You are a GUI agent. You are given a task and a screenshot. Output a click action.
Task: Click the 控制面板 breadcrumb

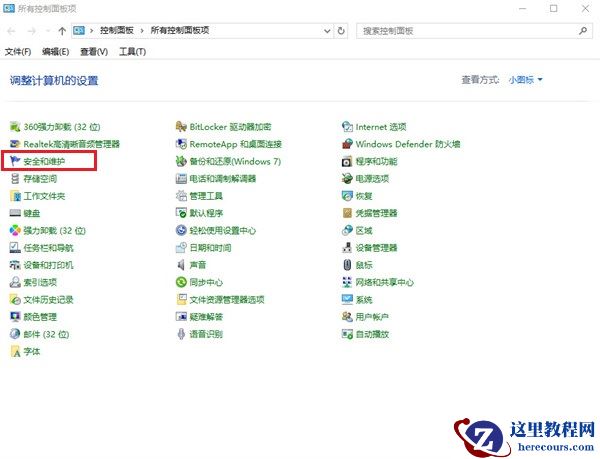(x=117, y=31)
